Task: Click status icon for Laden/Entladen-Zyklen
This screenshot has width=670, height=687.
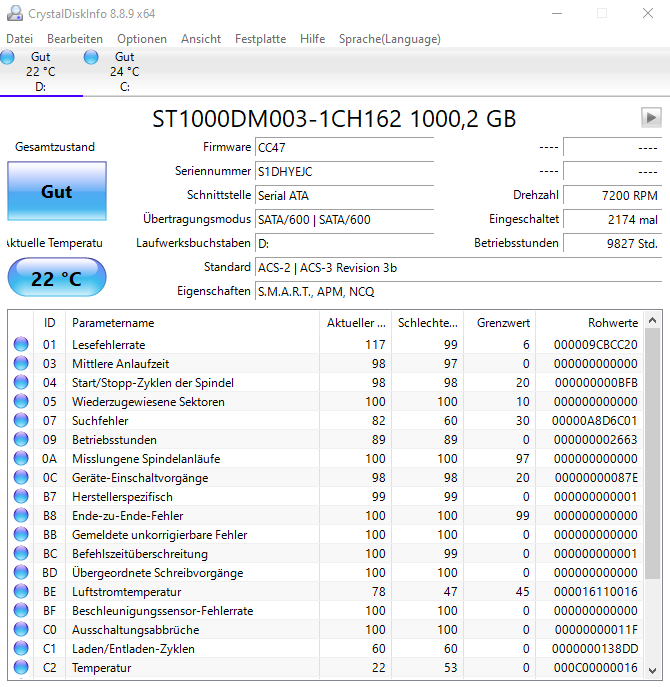Action: pos(21,648)
